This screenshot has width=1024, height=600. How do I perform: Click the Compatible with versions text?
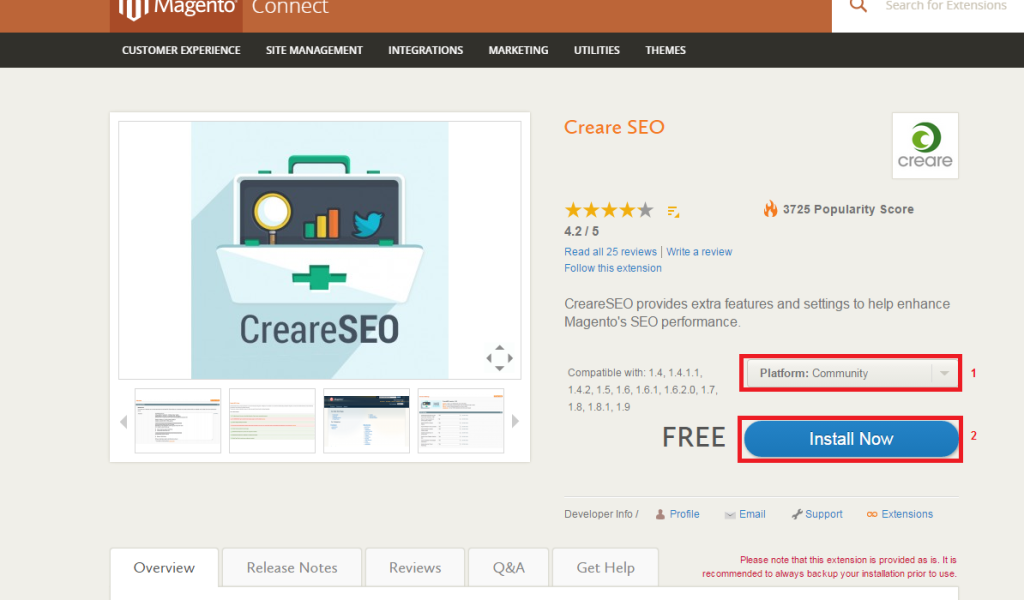pos(643,390)
